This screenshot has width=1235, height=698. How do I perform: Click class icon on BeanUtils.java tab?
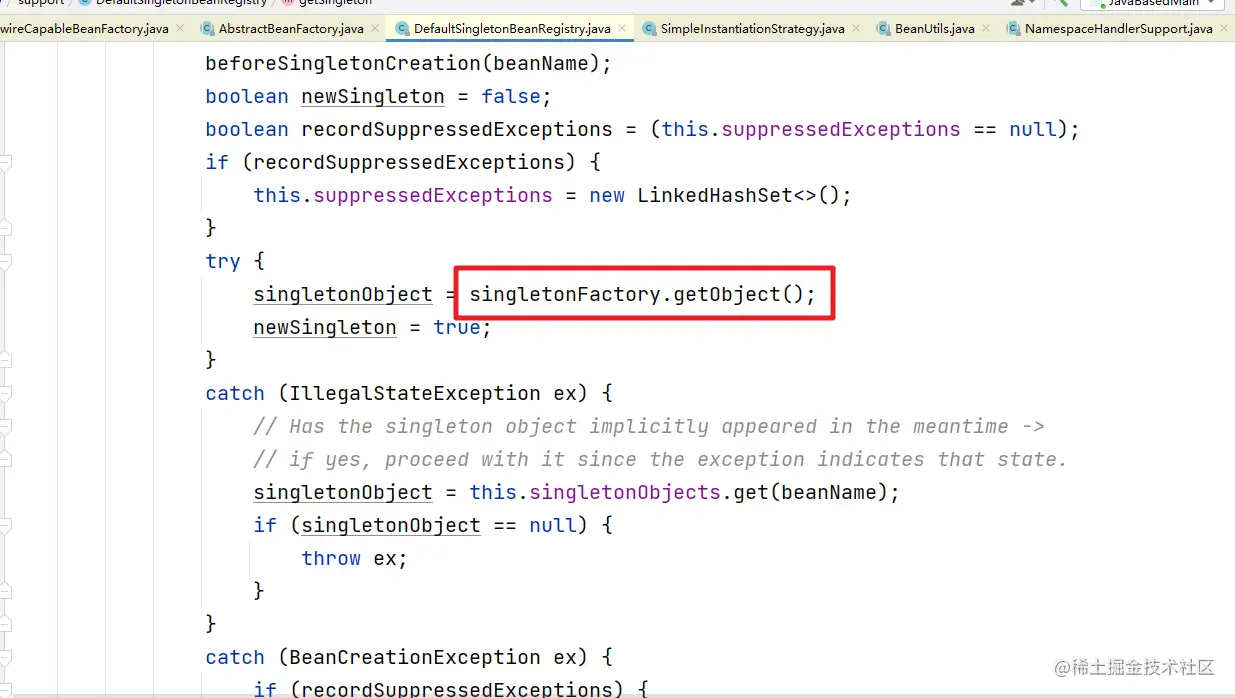pyautogui.click(x=883, y=29)
